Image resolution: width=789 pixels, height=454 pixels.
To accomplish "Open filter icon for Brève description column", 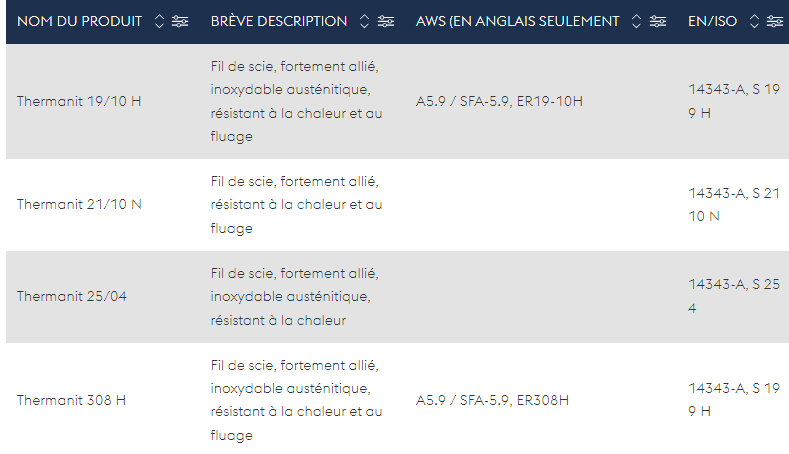I will 386,21.
